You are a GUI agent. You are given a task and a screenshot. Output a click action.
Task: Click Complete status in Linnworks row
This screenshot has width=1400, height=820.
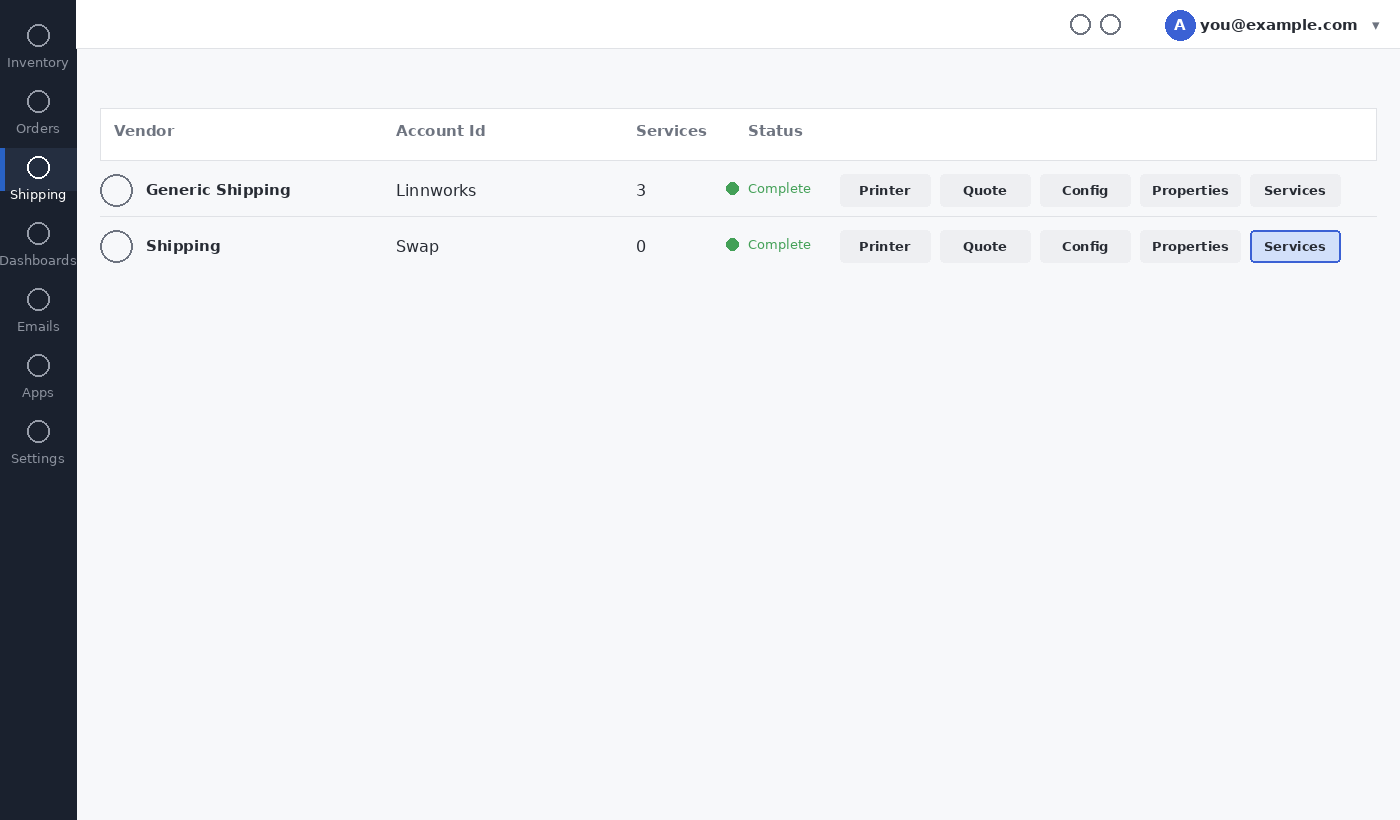tap(779, 189)
